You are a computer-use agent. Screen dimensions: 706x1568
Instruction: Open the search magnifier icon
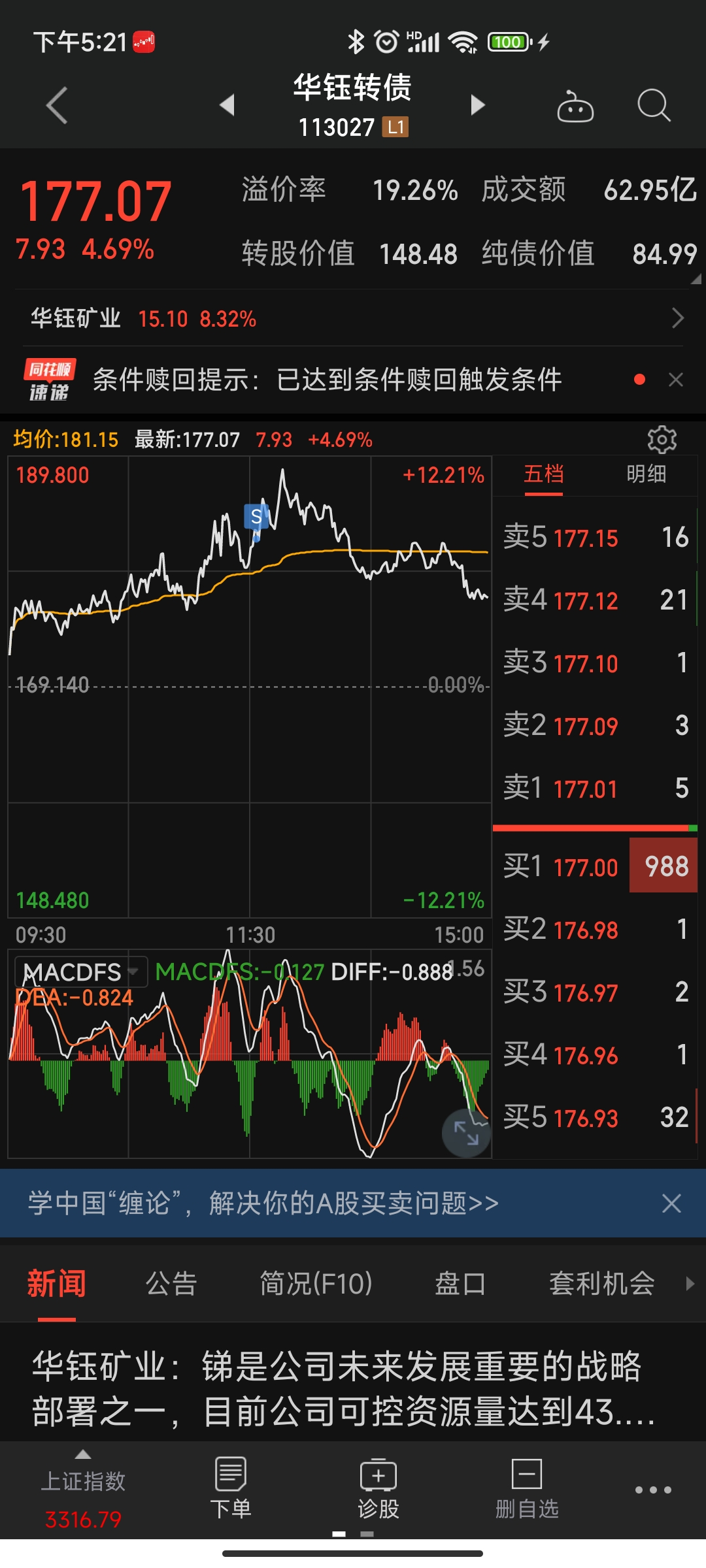coord(654,105)
